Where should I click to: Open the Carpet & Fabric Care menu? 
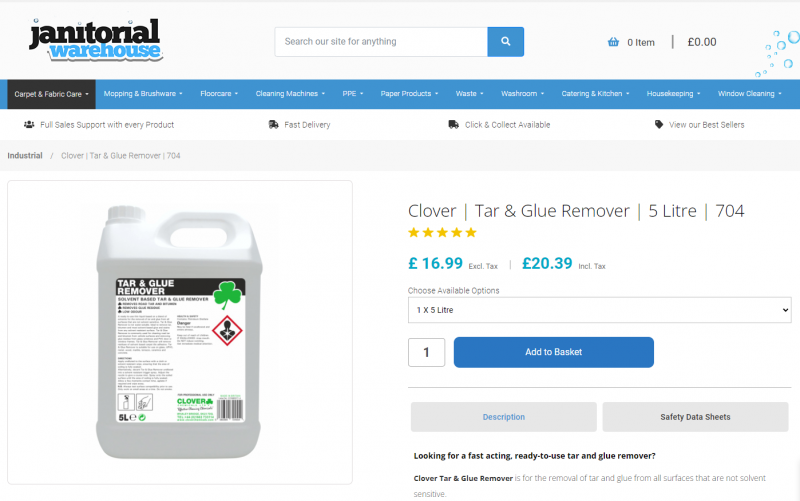click(x=51, y=94)
